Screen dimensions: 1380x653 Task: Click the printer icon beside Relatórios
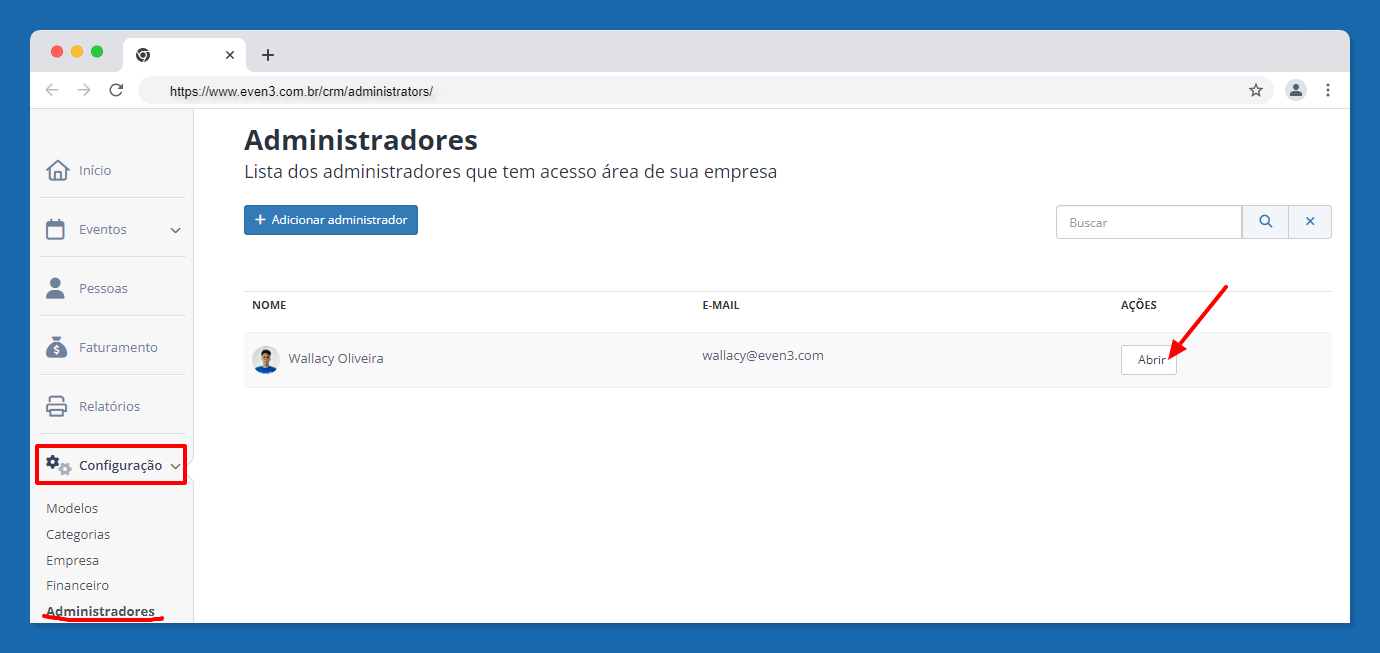click(57, 406)
